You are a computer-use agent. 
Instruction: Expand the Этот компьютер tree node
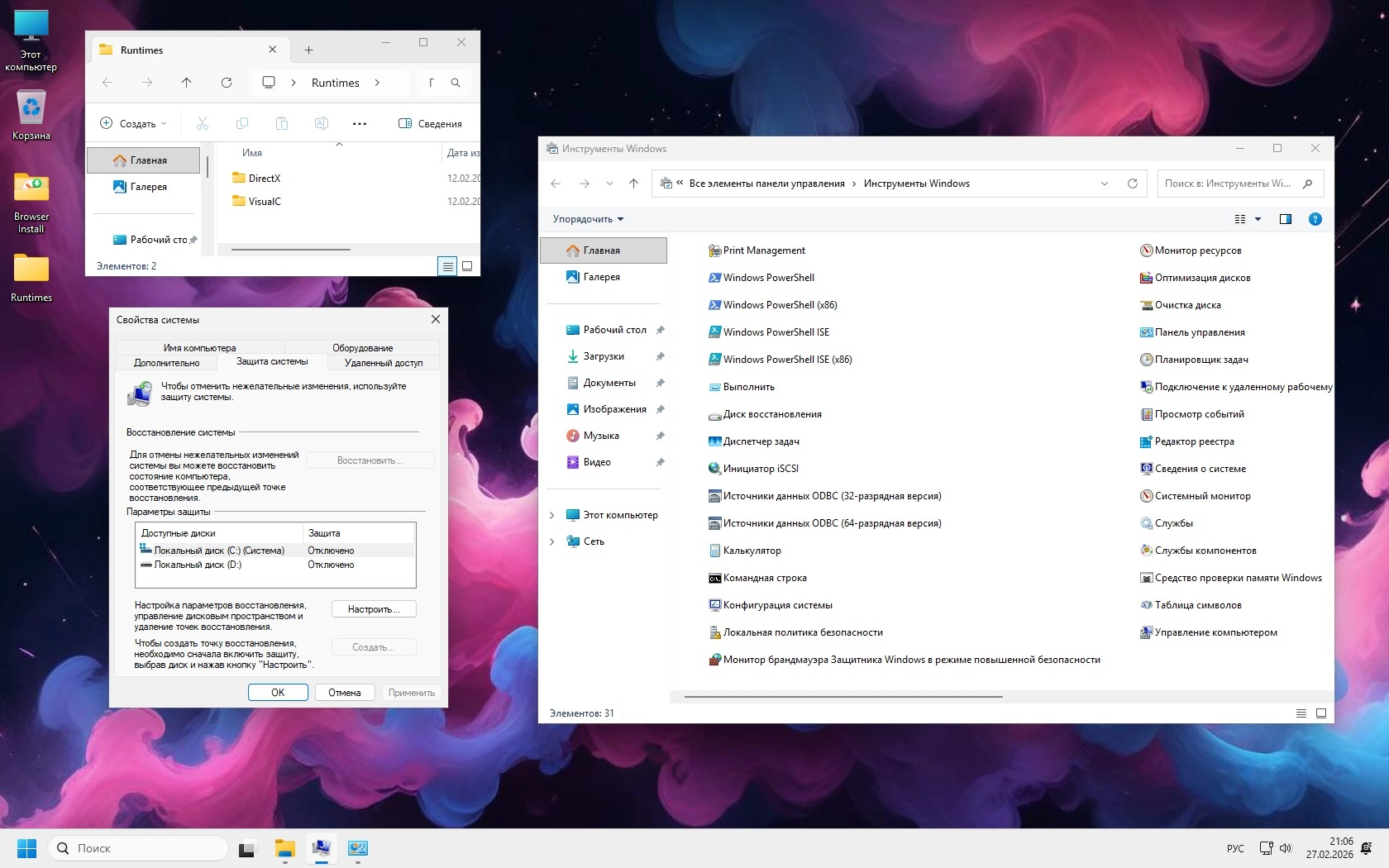tap(552, 515)
